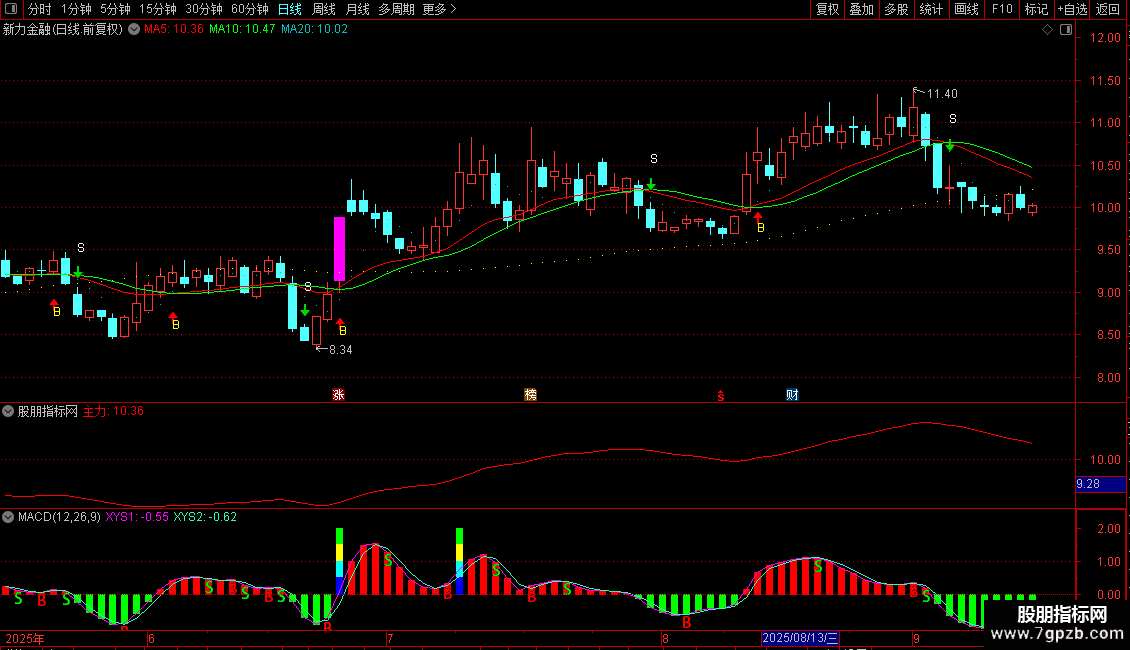
Task: Select the 30分钟 period tab
Action: (x=203, y=9)
